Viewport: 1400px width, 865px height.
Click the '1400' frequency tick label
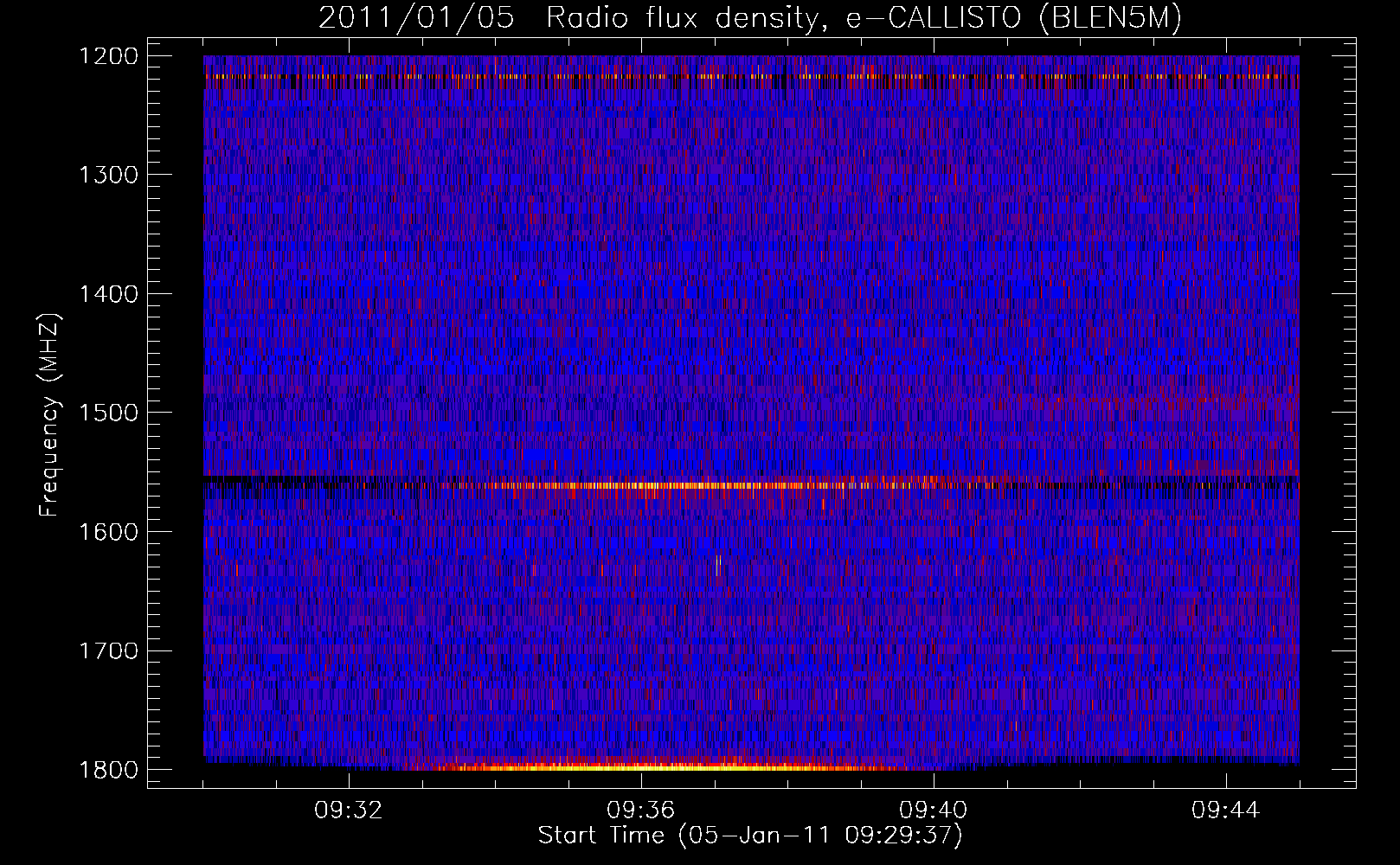pos(109,294)
